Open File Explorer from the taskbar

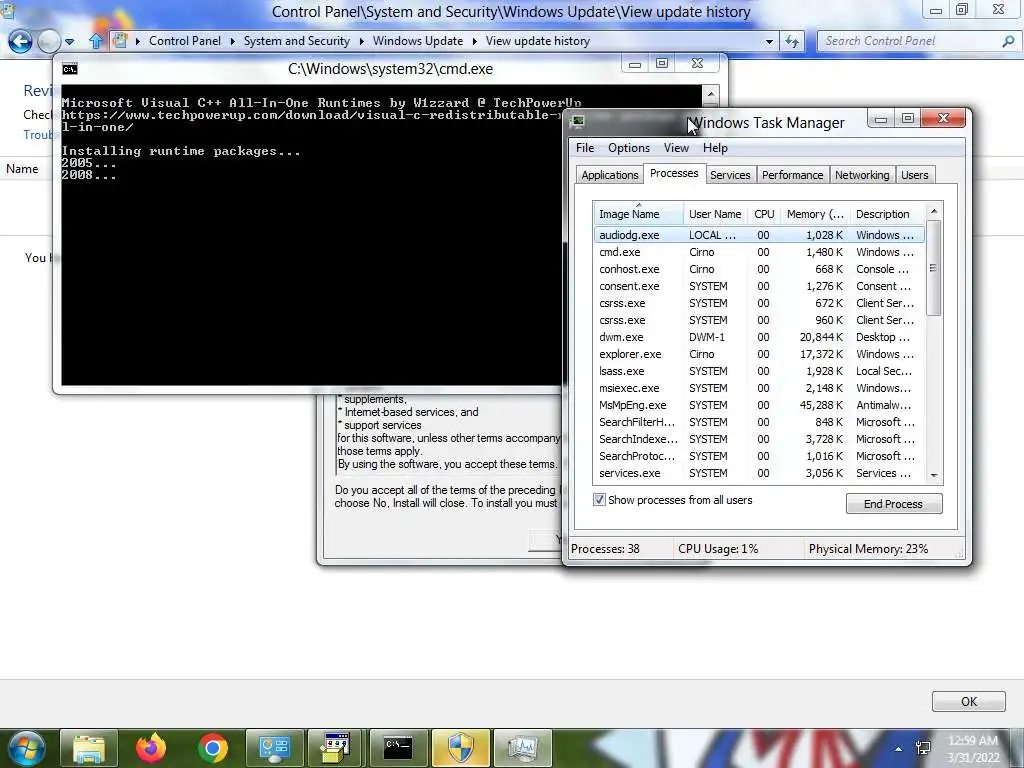click(x=89, y=748)
